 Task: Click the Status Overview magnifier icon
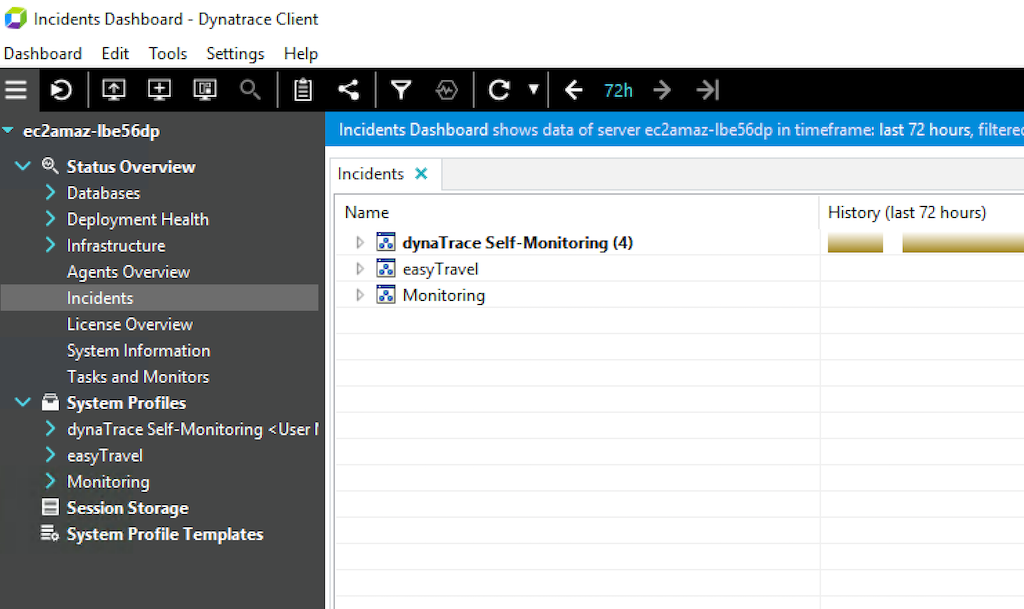click(x=50, y=166)
